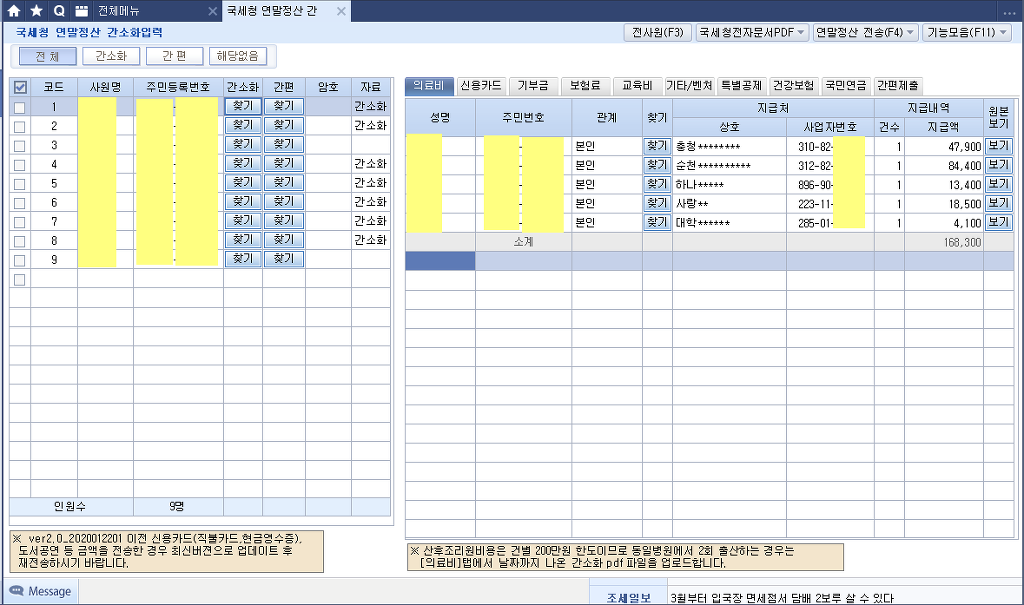Go to the home icon
This screenshot has width=1024, height=605.
click(x=14, y=11)
